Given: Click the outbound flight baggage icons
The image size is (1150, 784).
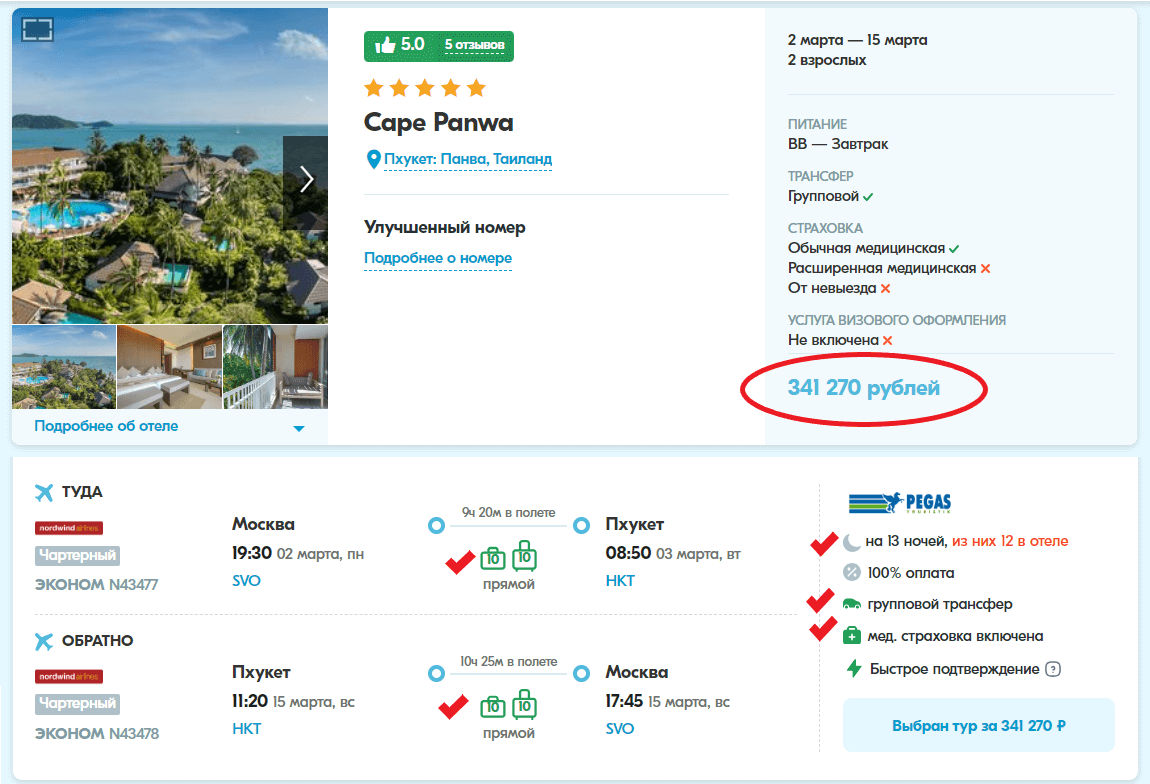Looking at the screenshot, I should (x=509, y=556).
